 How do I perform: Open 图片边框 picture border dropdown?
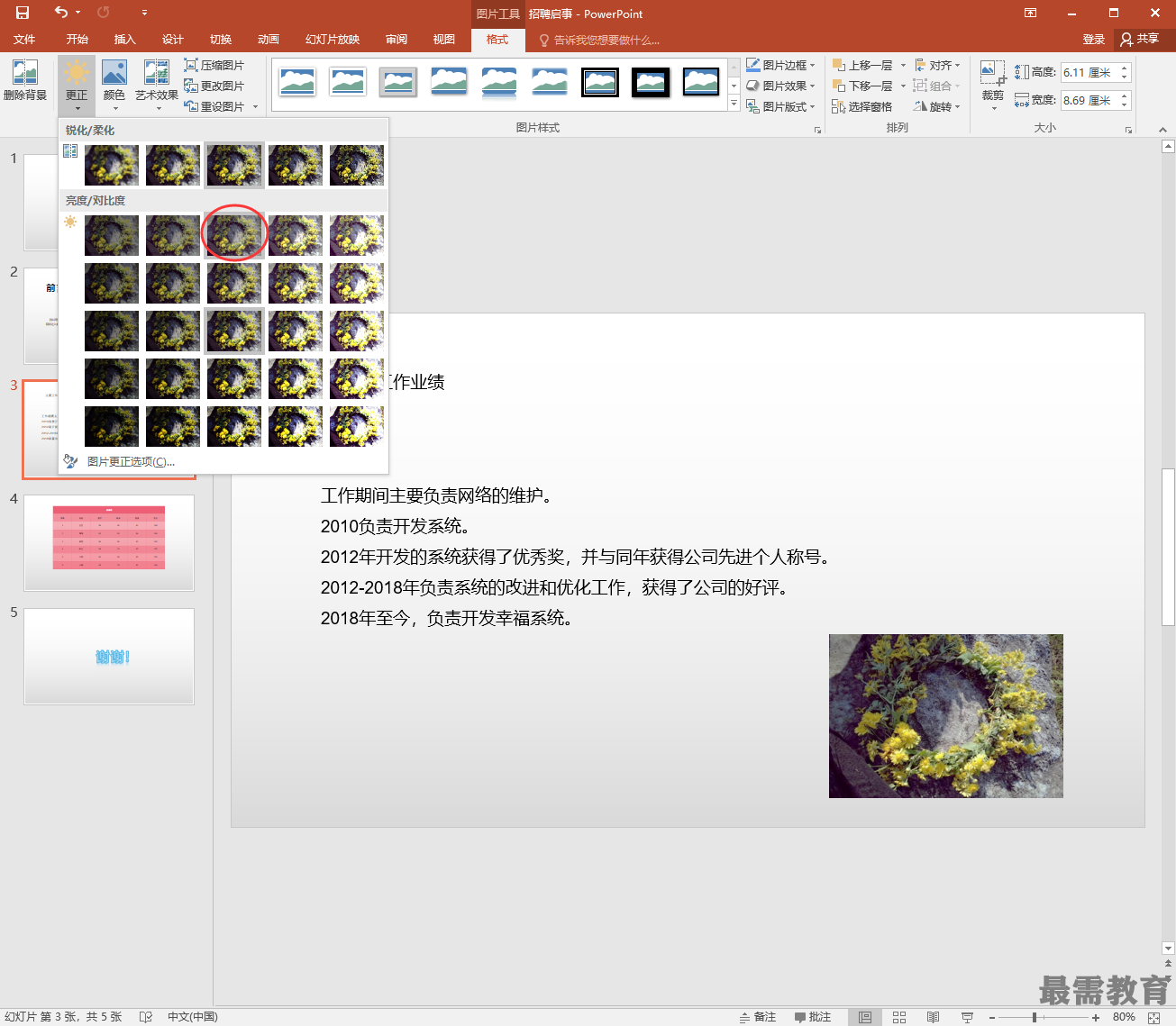(780, 65)
